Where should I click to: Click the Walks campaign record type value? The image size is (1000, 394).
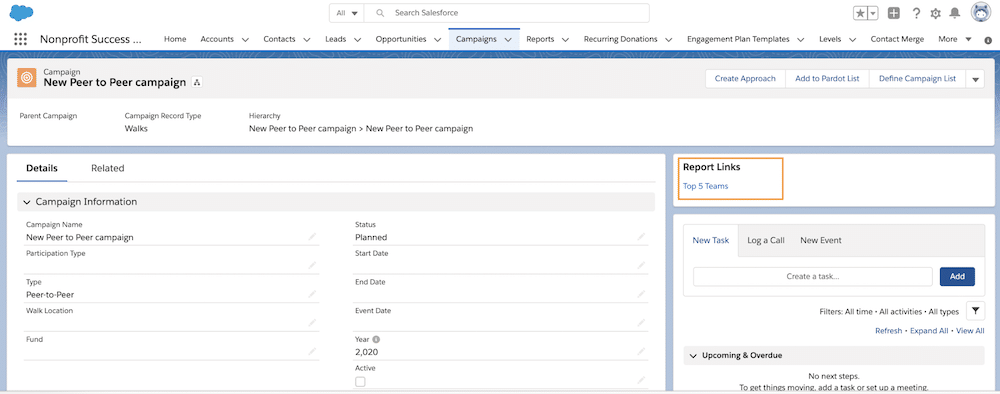136,128
